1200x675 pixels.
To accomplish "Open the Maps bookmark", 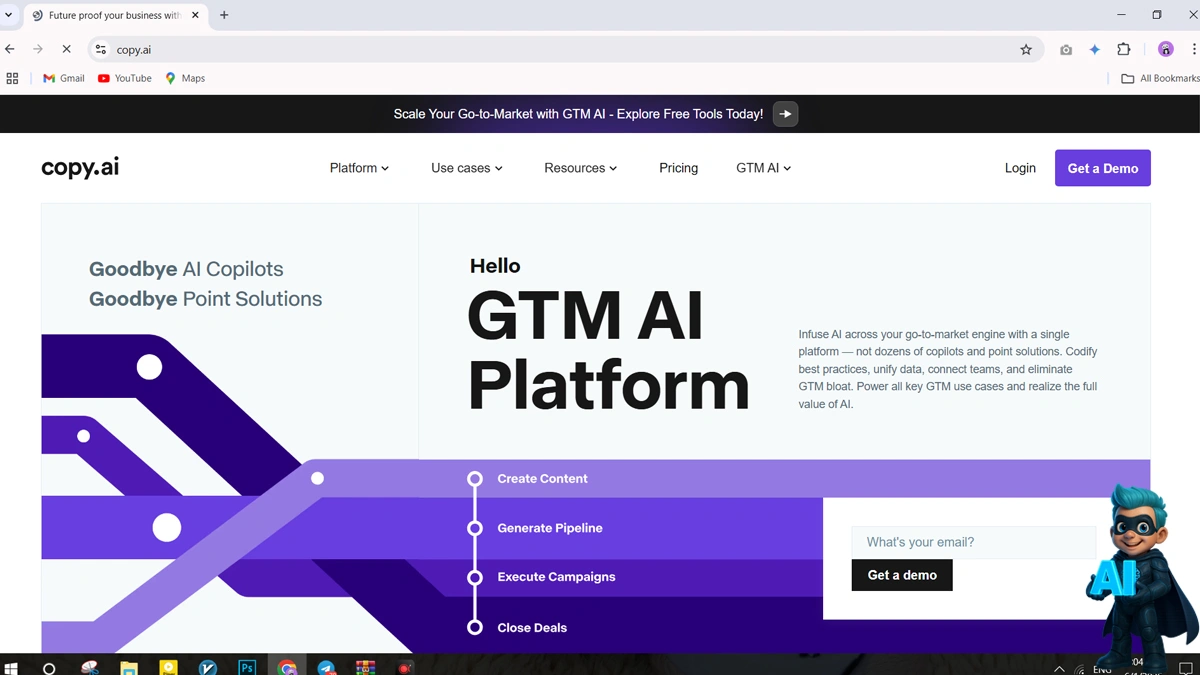I will pyautogui.click(x=185, y=78).
